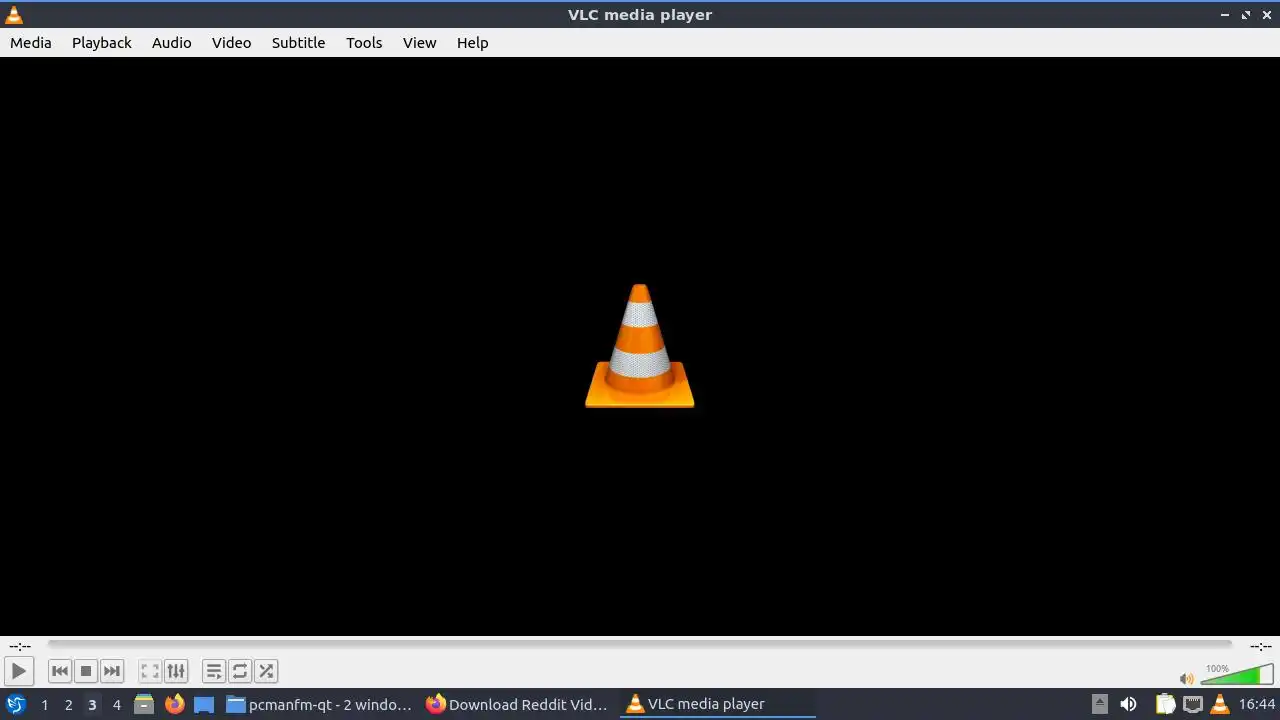
Task: Skip to previous media track
Action: pyautogui.click(x=60, y=671)
